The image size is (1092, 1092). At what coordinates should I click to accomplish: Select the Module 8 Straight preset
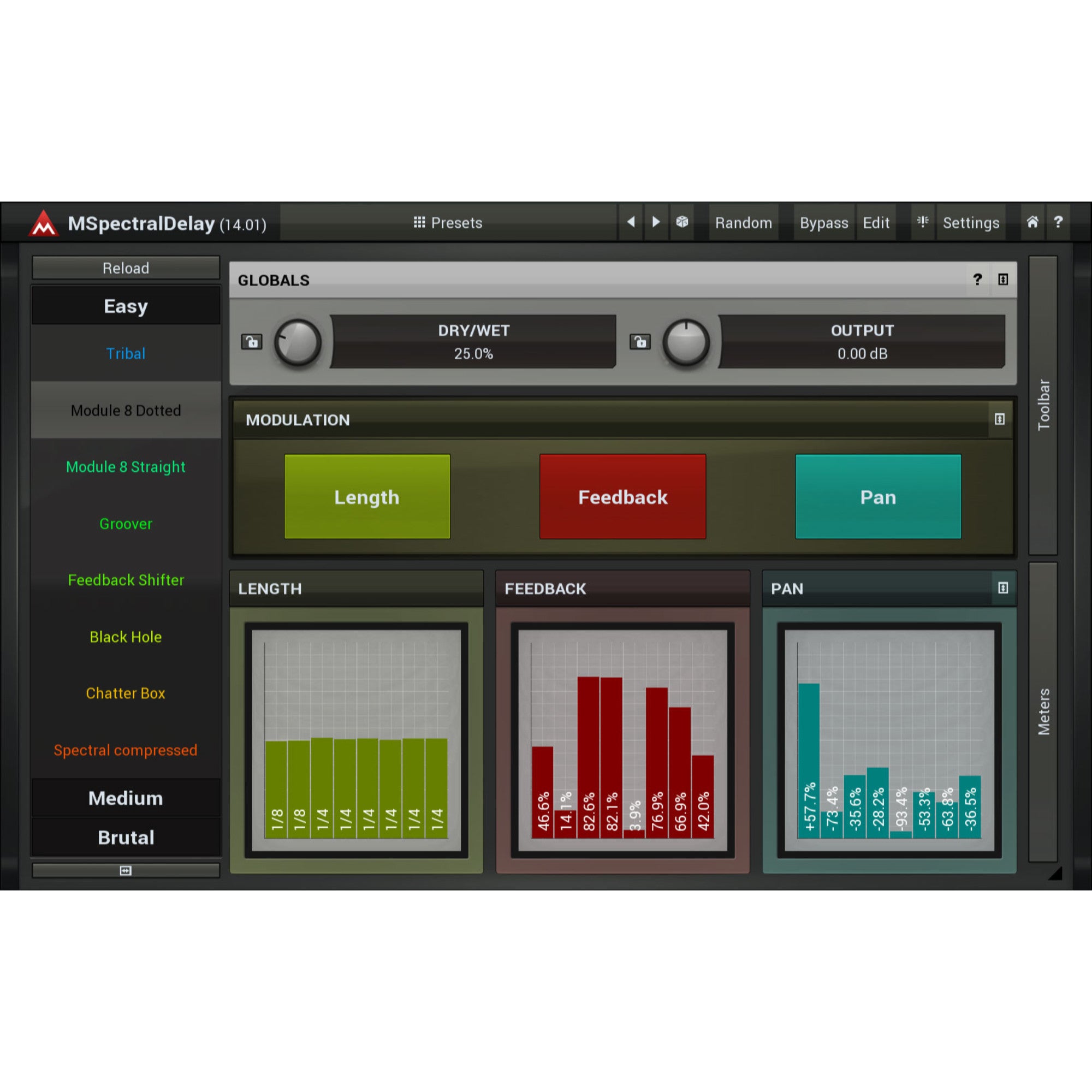[x=126, y=467]
